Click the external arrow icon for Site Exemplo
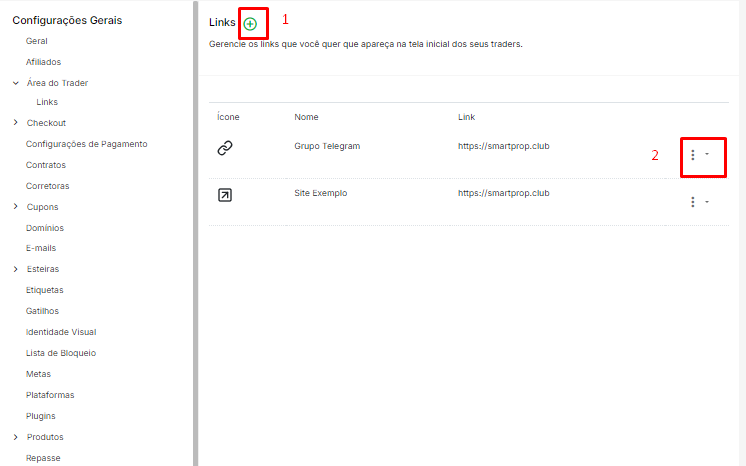 225,195
